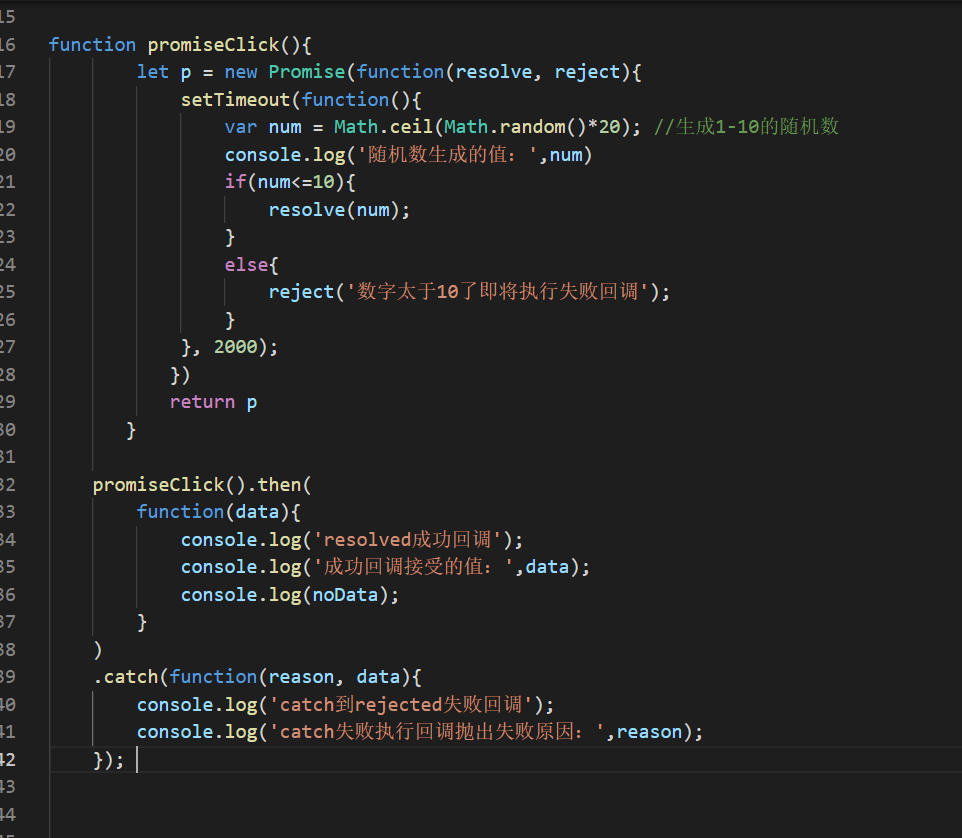Click 'return p' on line 29

(214, 402)
